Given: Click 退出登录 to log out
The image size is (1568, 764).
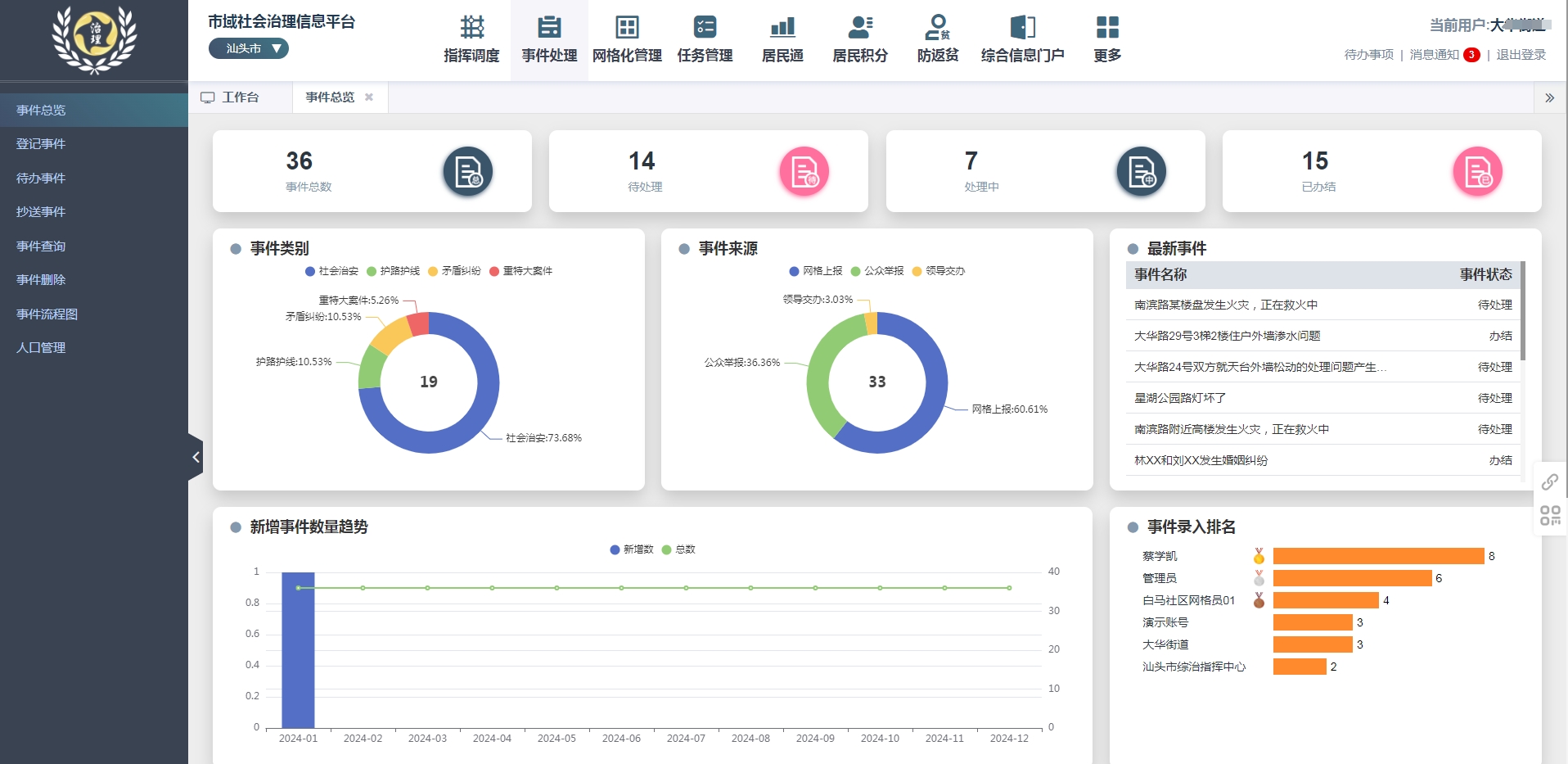Looking at the screenshot, I should pyautogui.click(x=1521, y=55).
